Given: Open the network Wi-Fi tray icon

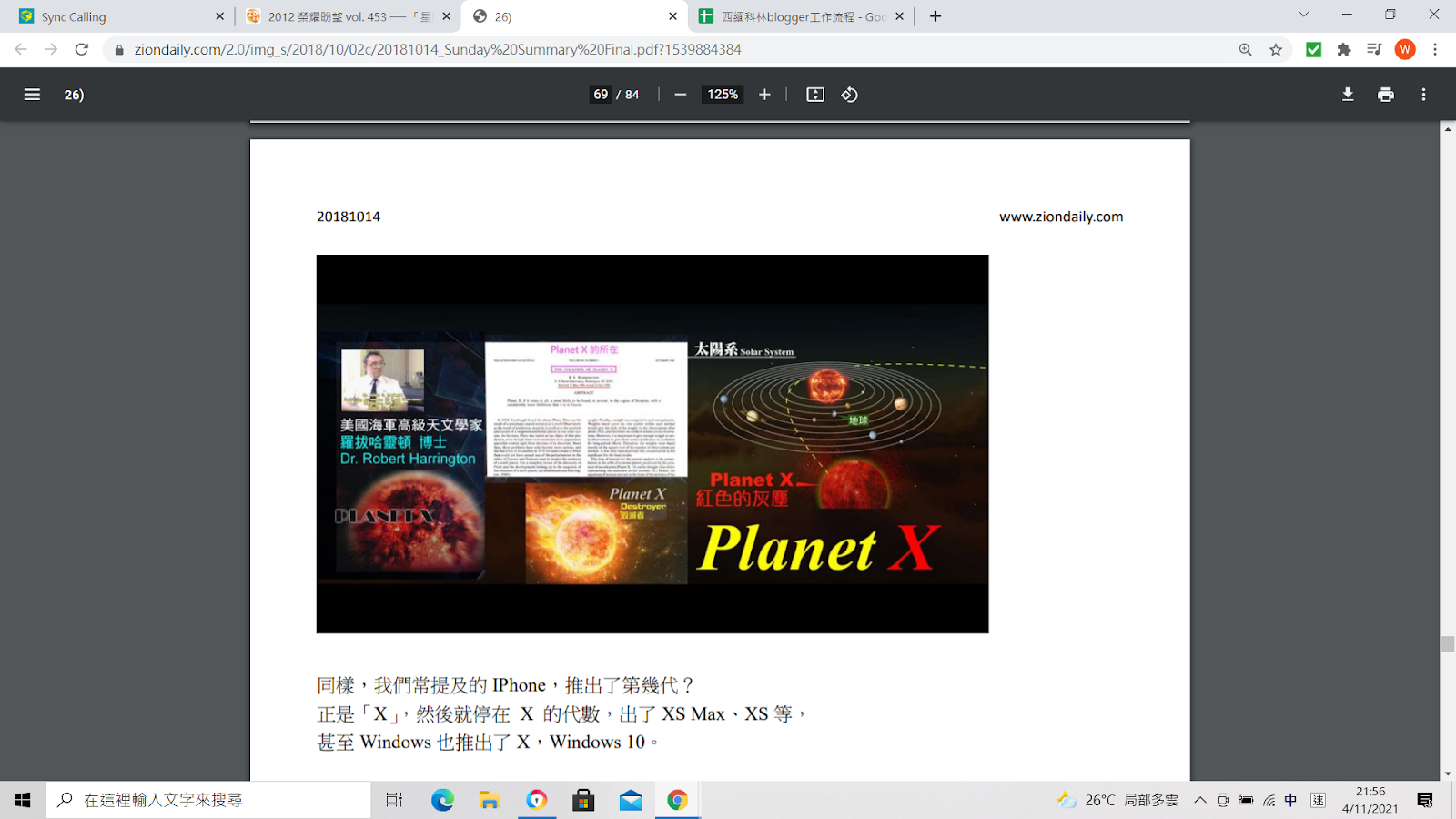Looking at the screenshot, I should tap(1269, 800).
